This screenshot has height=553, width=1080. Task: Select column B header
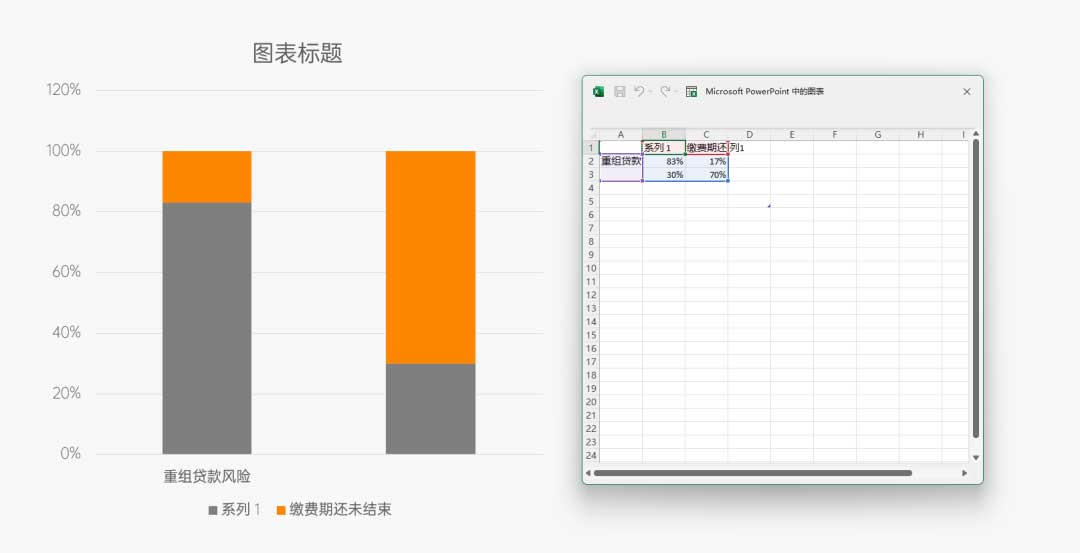(x=664, y=135)
